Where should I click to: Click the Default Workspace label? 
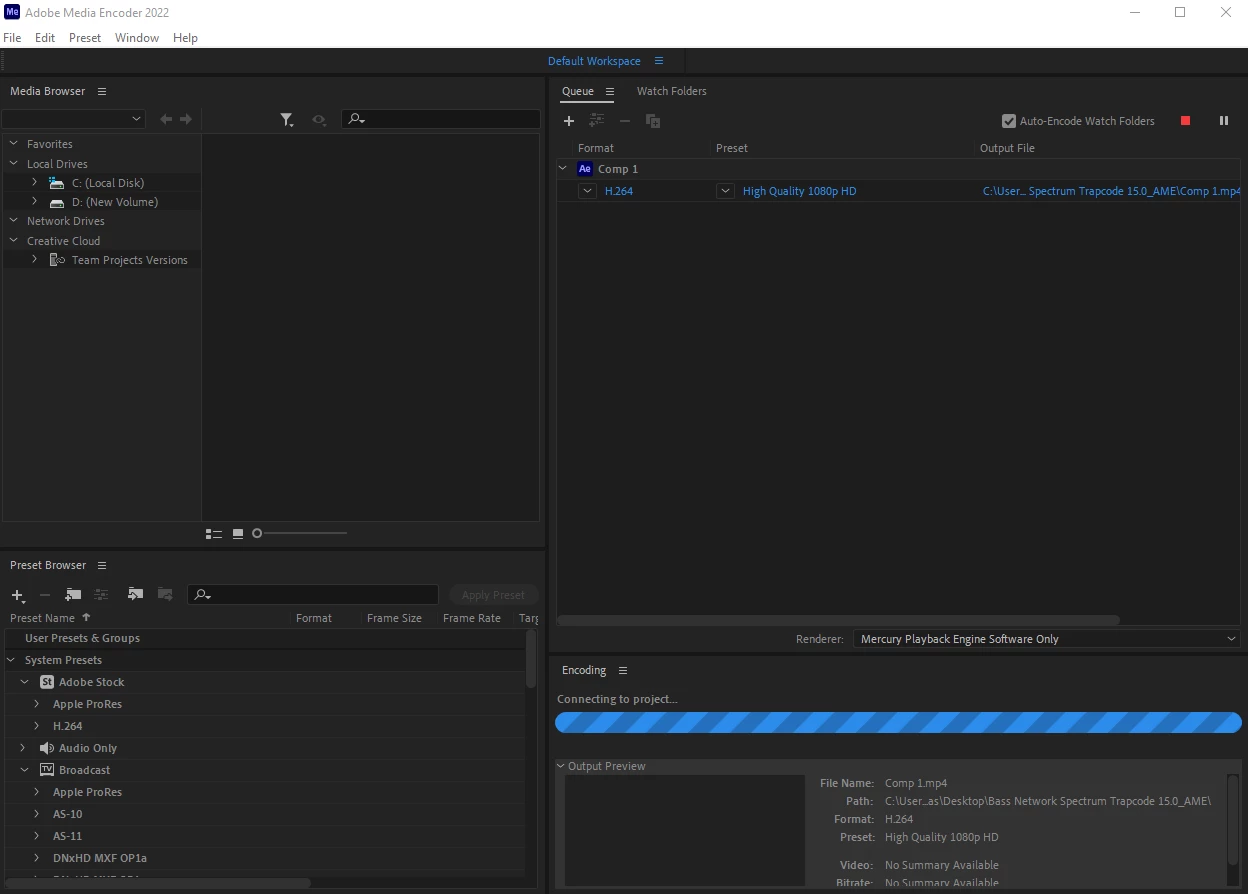click(594, 61)
